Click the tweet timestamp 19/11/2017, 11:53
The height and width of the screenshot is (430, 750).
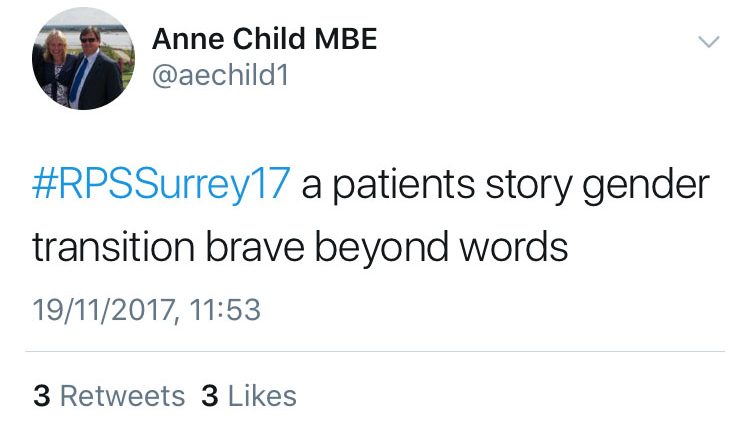pos(146,310)
